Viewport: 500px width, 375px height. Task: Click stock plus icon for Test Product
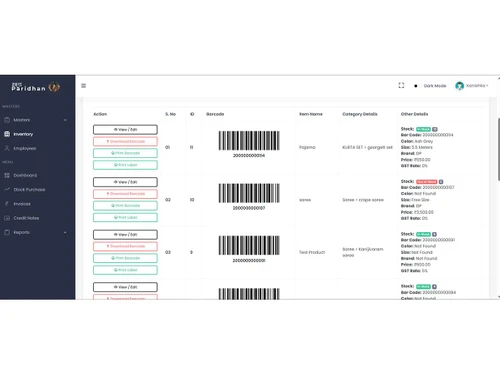point(434,234)
